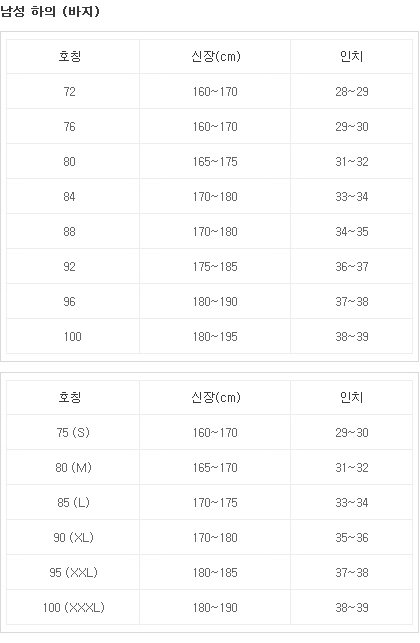Select the 80 (M) size cell

click(x=73, y=467)
